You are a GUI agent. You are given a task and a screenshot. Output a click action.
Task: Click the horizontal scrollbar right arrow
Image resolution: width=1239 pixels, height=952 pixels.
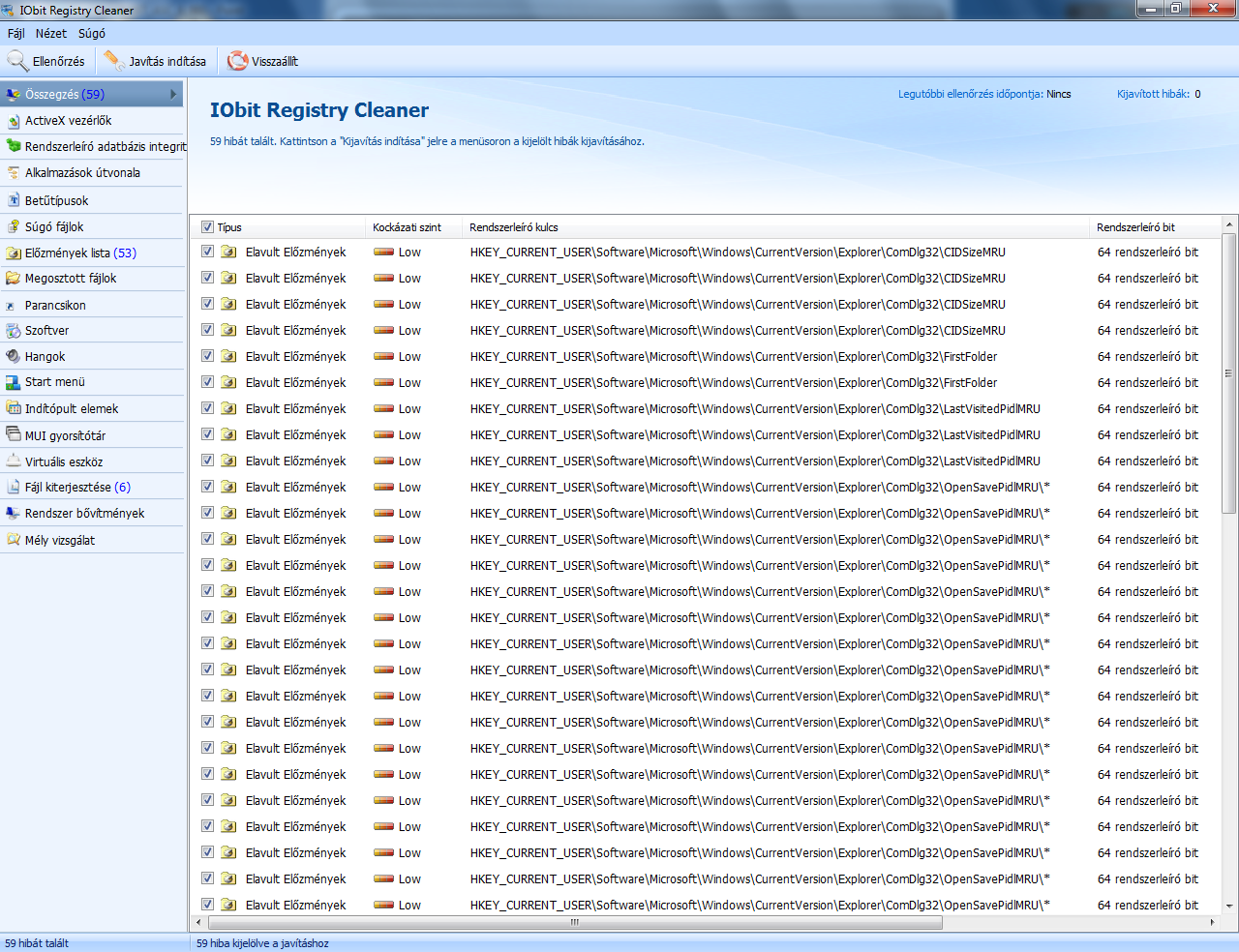1213,922
